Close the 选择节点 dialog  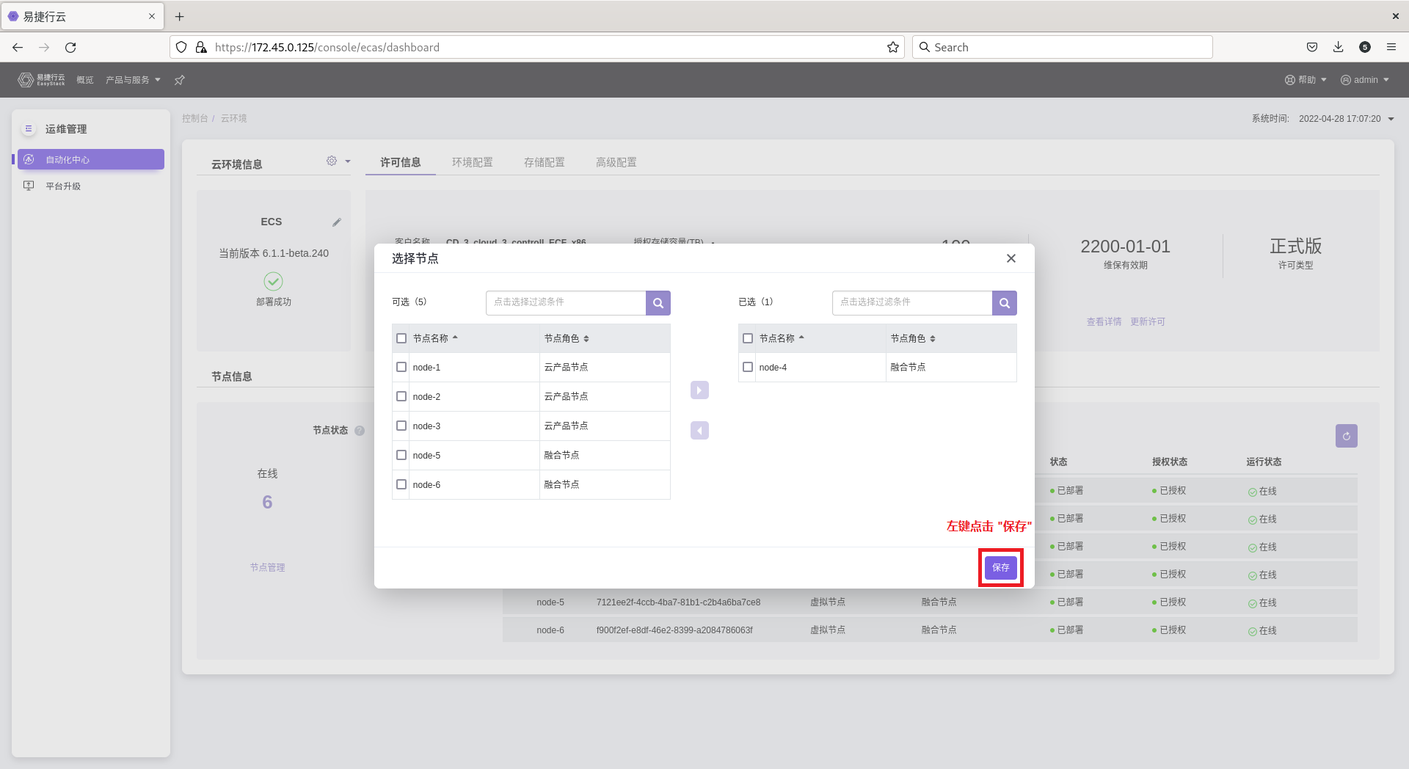[x=1011, y=258]
